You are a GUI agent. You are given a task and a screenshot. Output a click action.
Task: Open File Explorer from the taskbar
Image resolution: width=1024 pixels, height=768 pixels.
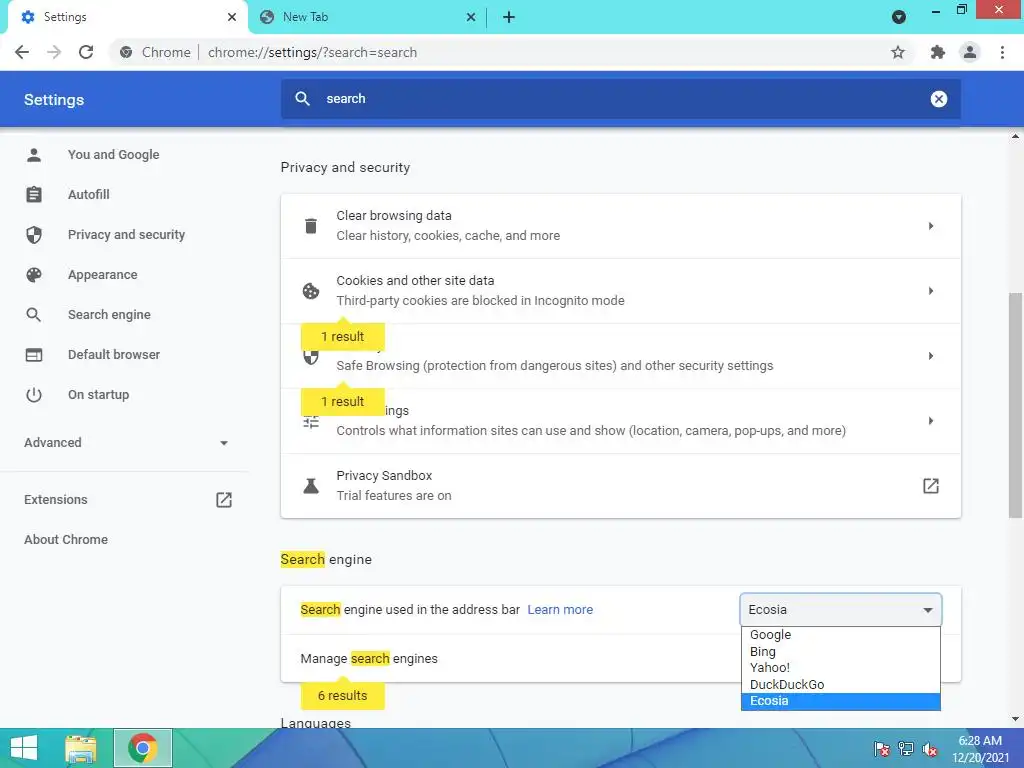point(81,748)
